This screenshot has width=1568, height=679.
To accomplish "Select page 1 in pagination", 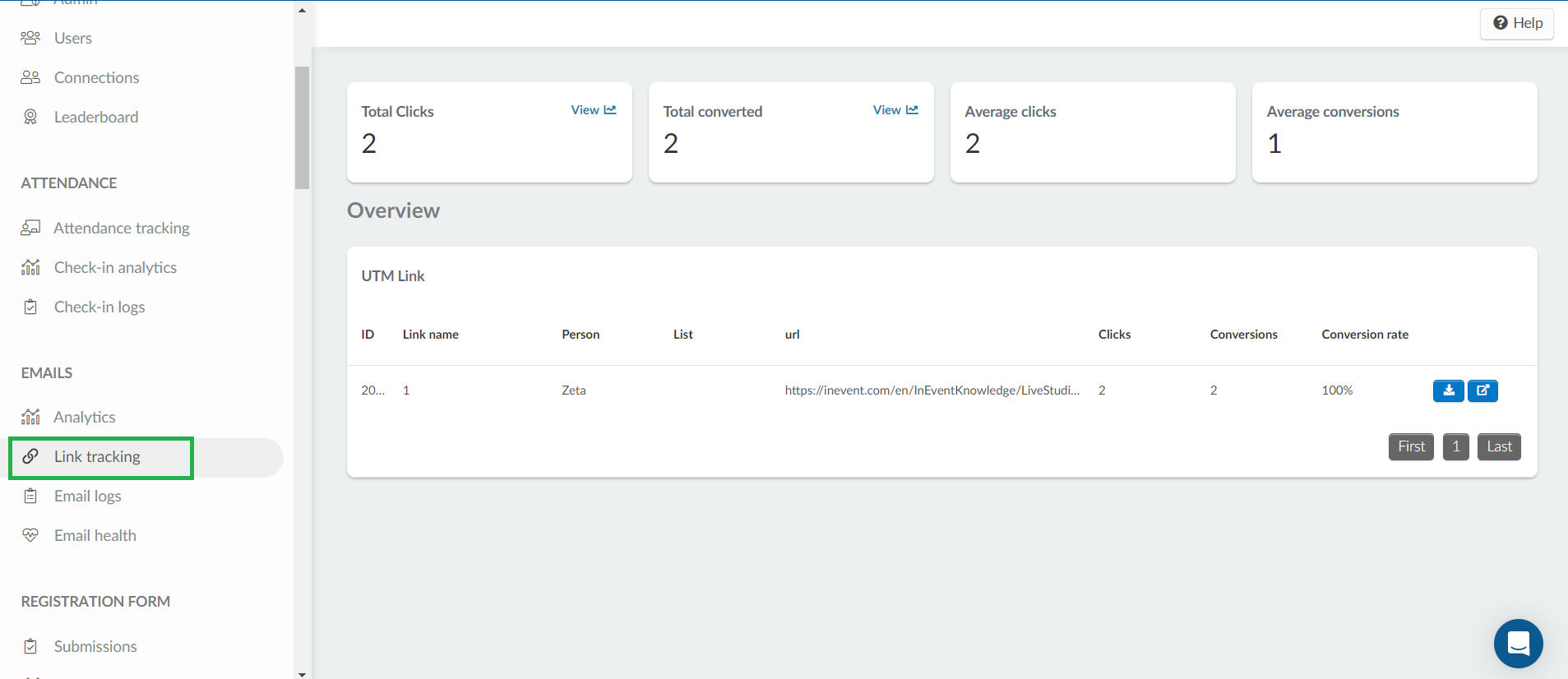I will click(x=1456, y=446).
